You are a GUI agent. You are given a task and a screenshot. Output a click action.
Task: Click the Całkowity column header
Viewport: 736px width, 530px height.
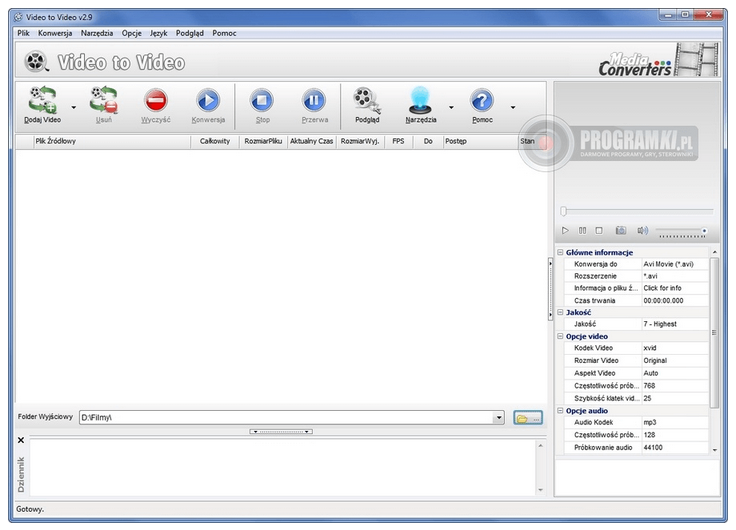point(215,141)
